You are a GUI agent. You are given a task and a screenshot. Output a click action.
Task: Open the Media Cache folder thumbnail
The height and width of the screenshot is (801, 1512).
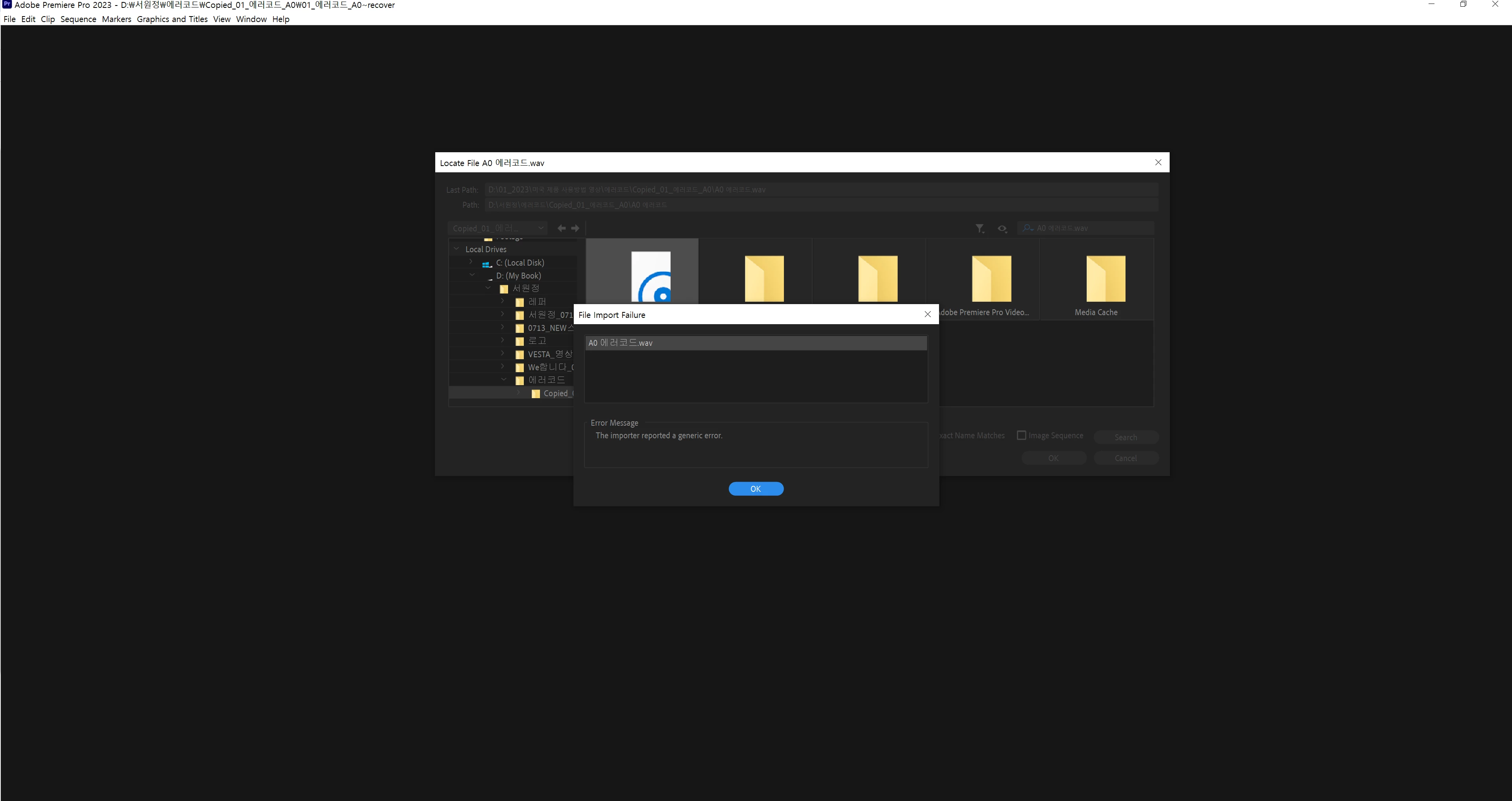click(1105, 279)
